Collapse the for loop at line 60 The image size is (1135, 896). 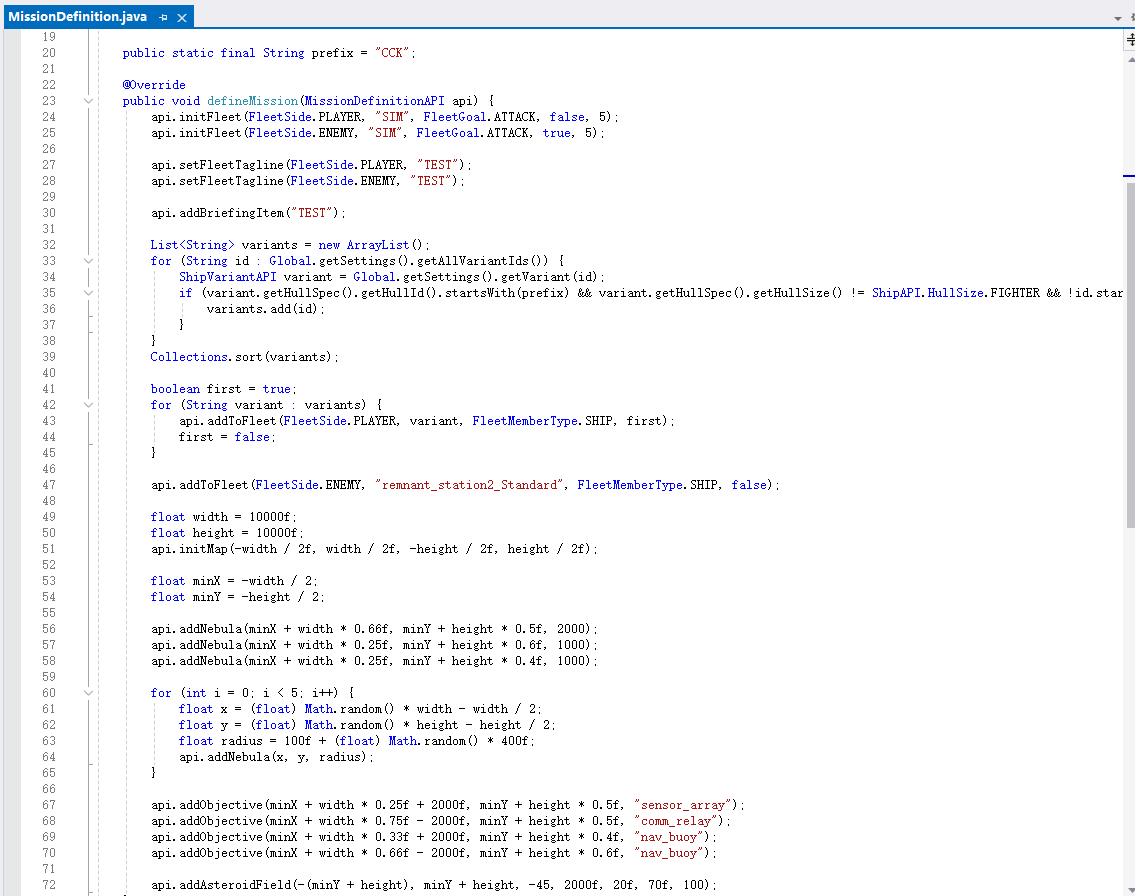(x=88, y=693)
